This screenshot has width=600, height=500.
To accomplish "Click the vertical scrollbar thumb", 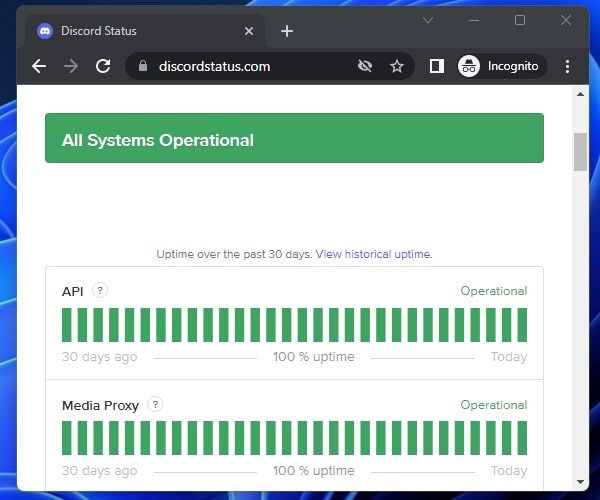I will tap(580, 151).
